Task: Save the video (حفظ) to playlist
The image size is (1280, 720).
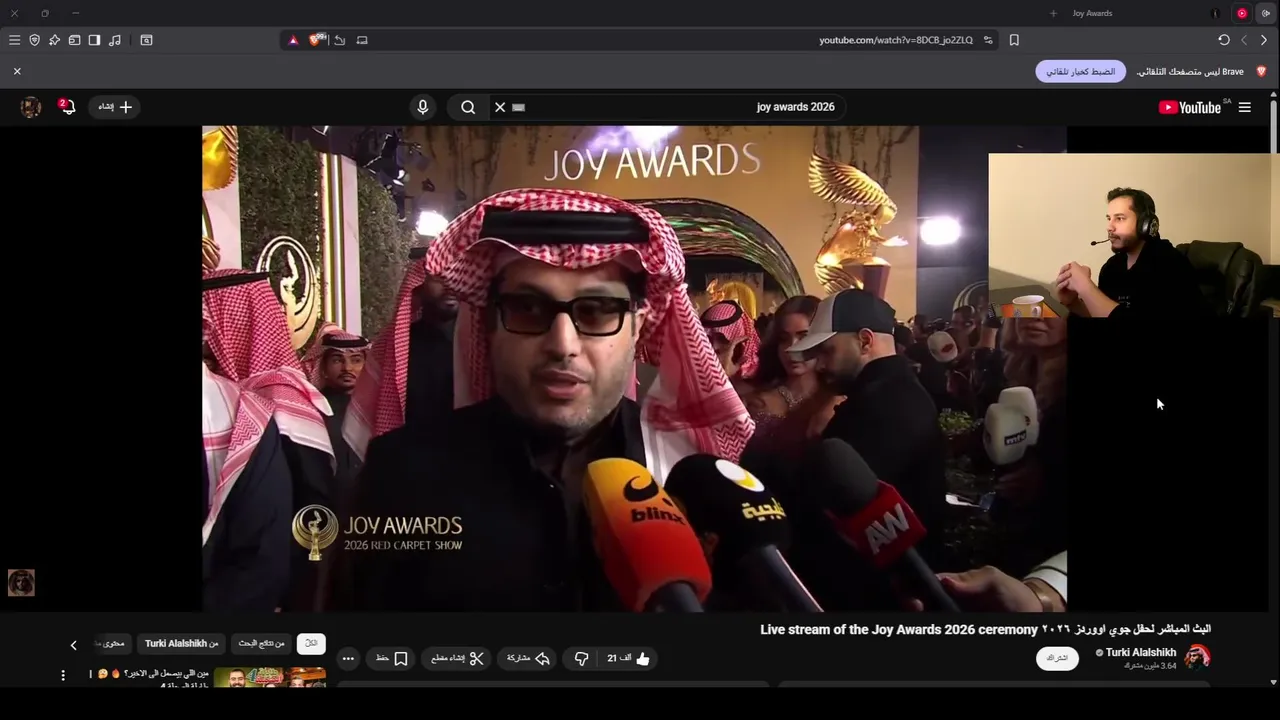Action: click(x=392, y=658)
